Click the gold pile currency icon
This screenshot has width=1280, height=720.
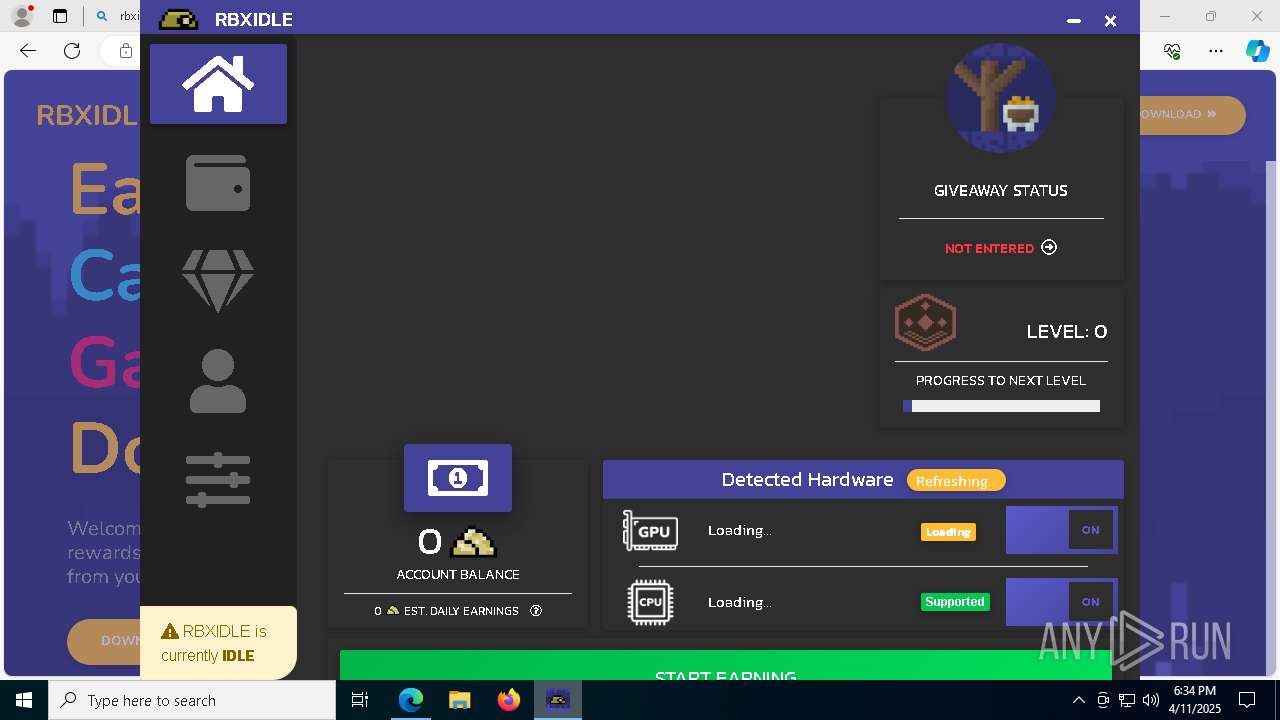(474, 542)
